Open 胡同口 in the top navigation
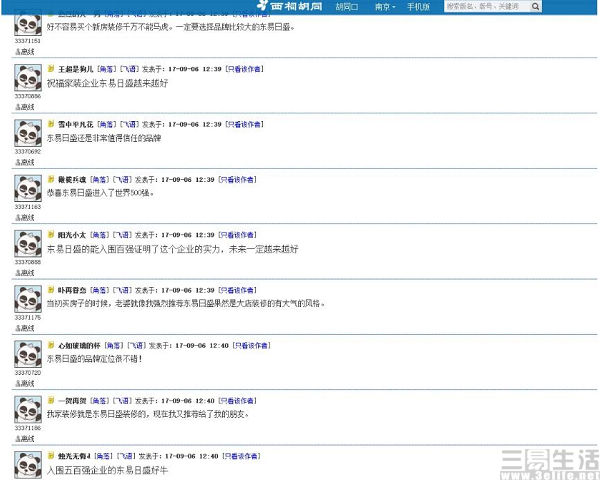The width and height of the screenshot is (600, 480). coord(347,7)
